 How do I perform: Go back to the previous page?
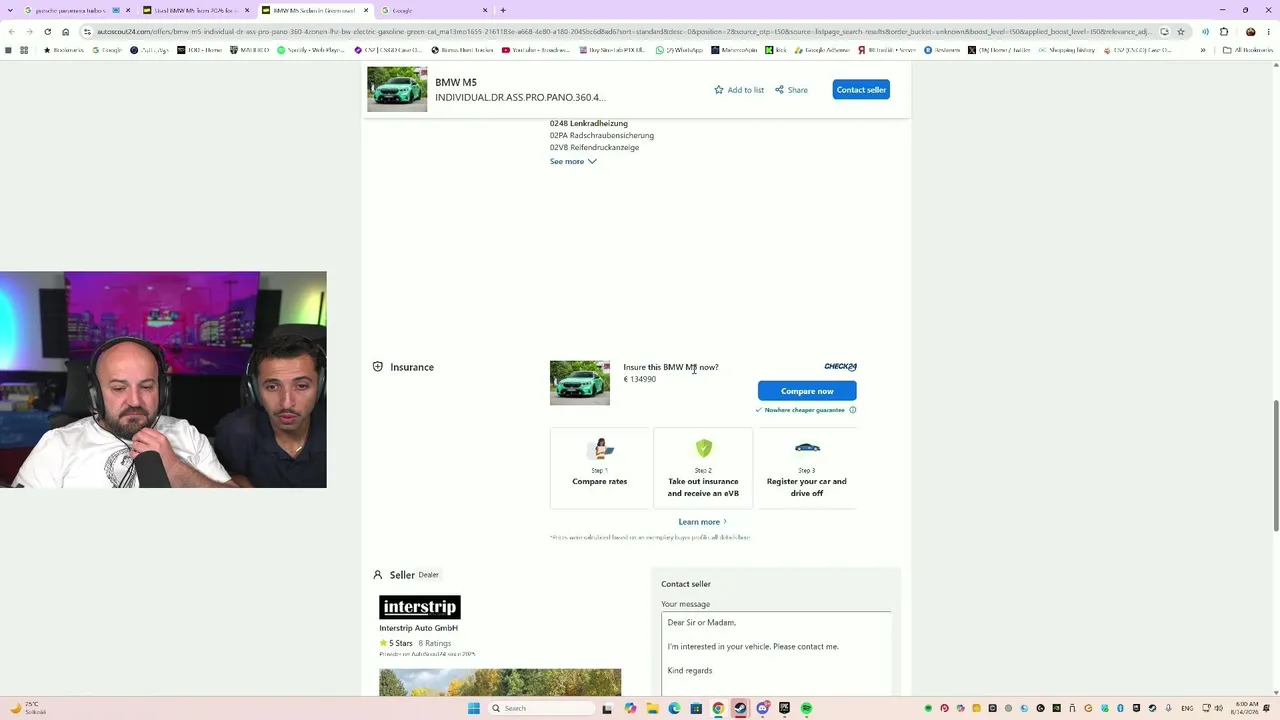[11, 31]
